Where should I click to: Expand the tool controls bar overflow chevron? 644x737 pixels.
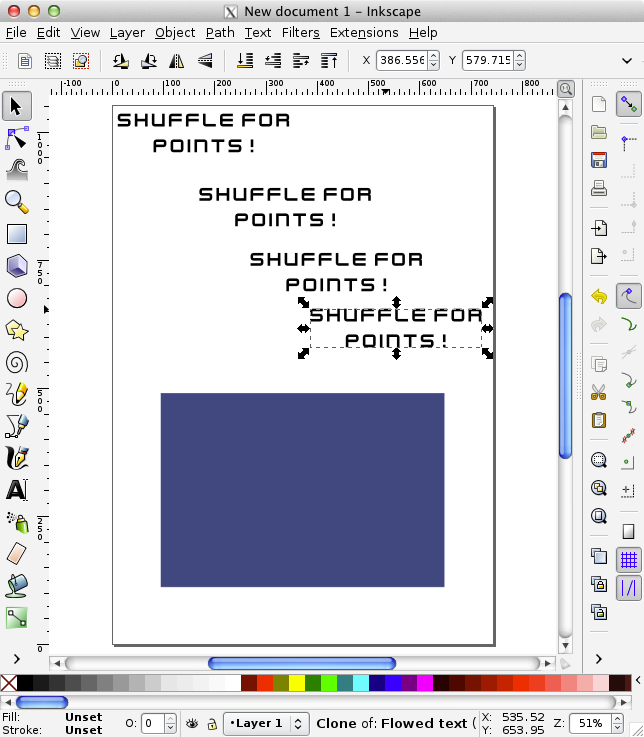click(627, 61)
